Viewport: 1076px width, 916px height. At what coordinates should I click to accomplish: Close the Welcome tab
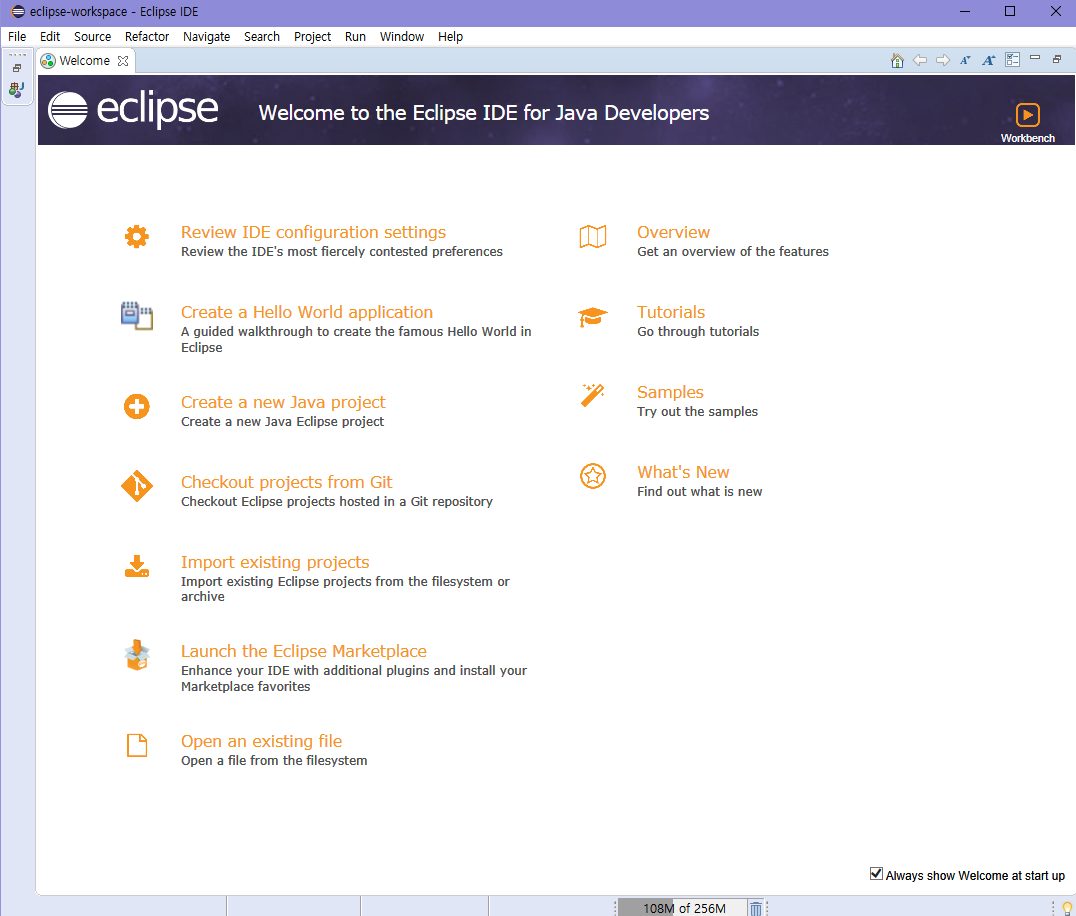(x=123, y=60)
